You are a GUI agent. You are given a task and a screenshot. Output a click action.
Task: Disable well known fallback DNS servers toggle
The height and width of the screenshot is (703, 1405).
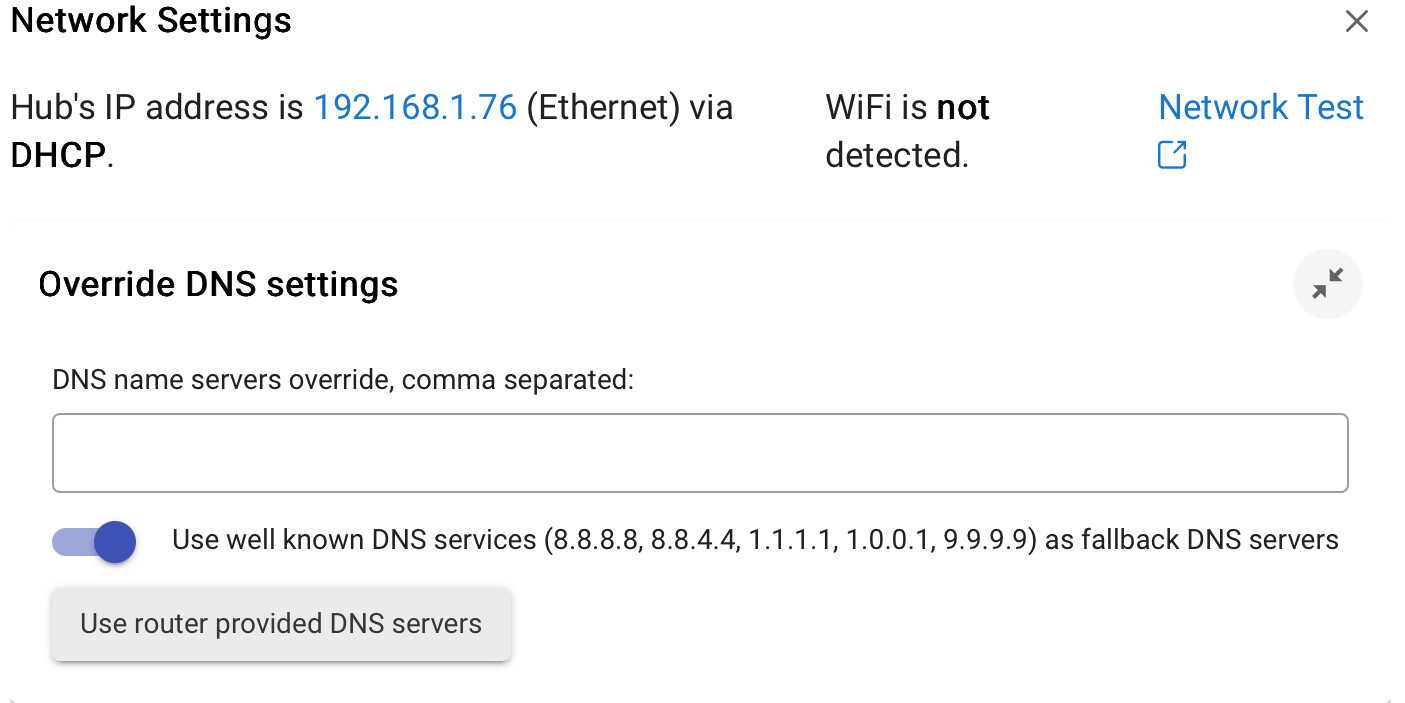coord(94,541)
